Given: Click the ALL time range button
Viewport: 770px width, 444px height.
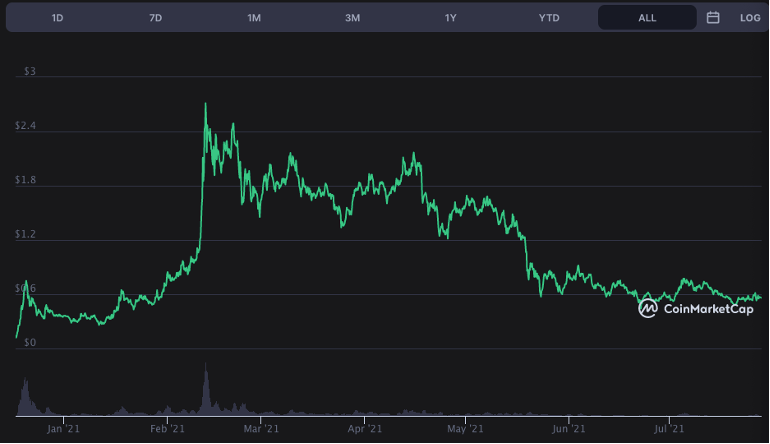Looking at the screenshot, I should pos(647,18).
